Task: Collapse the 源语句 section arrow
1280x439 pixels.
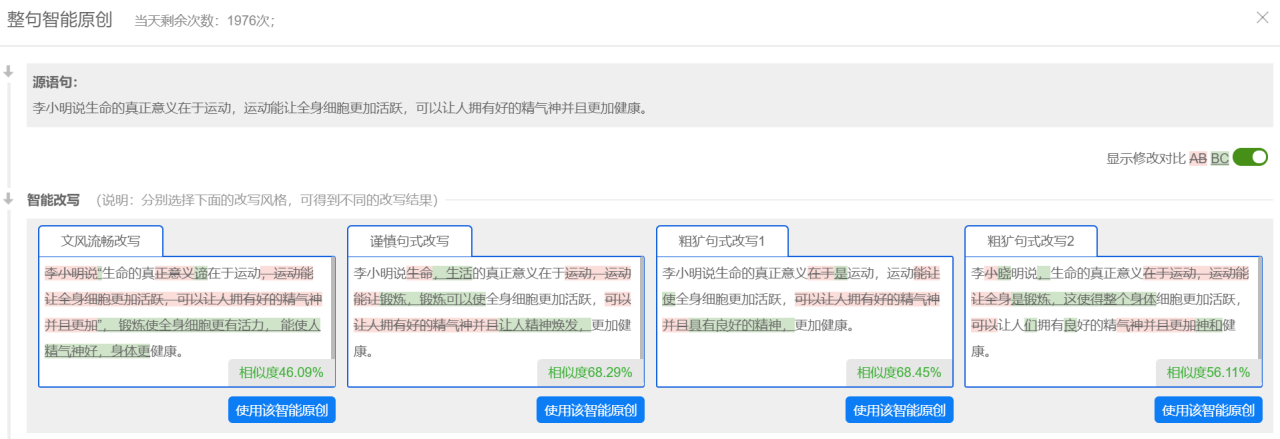Action: pyautogui.click(x=8, y=72)
